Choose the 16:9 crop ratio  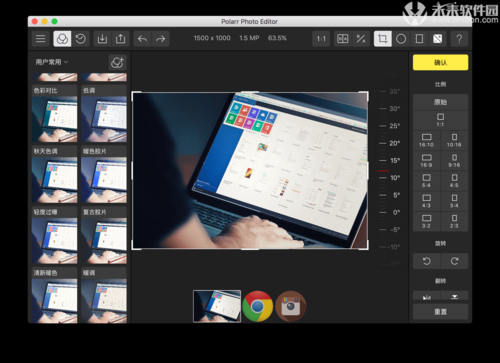[426, 161]
